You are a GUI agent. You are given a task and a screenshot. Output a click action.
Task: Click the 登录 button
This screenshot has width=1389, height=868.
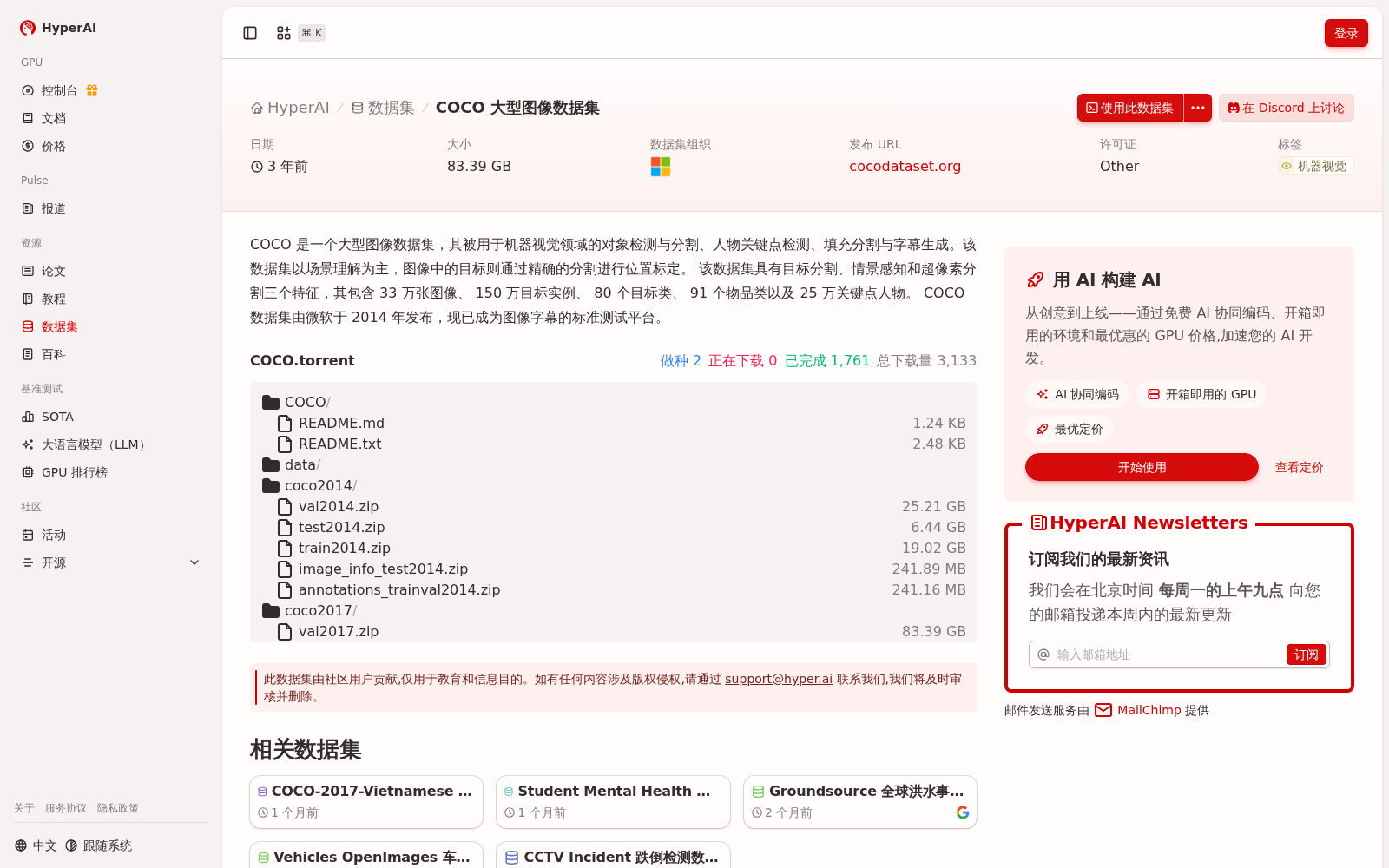(x=1346, y=33)
